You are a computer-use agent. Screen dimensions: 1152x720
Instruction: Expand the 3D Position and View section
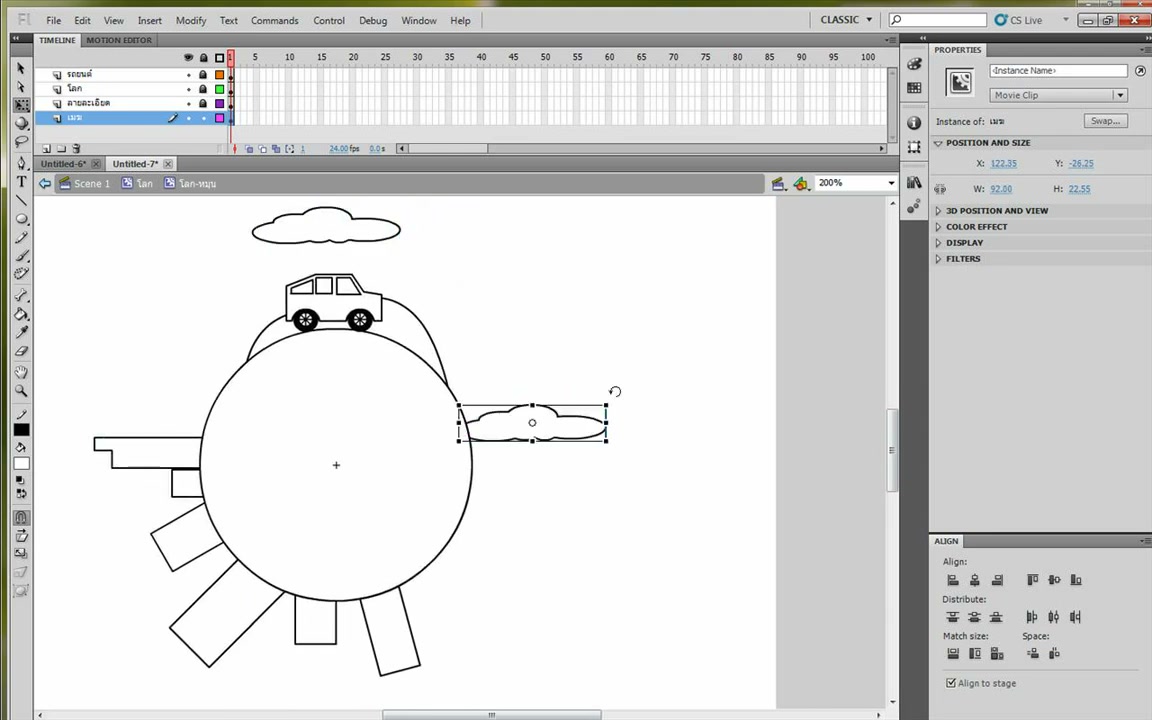click(x=938, y=211)
